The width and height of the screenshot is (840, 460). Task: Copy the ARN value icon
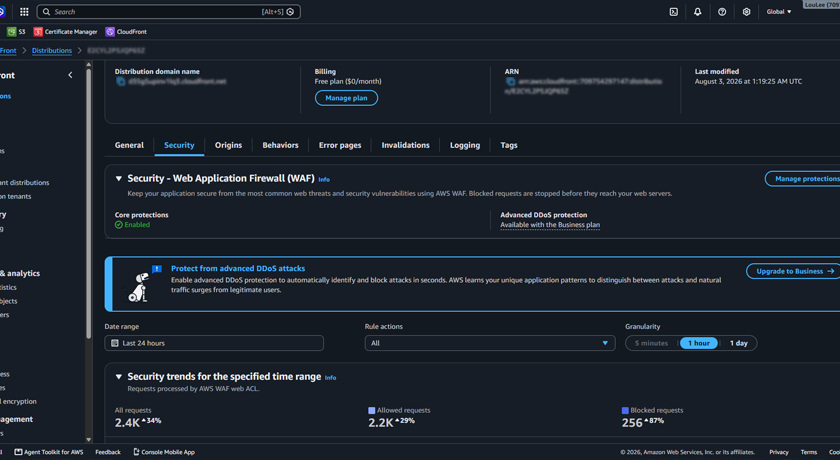[511, 81]
